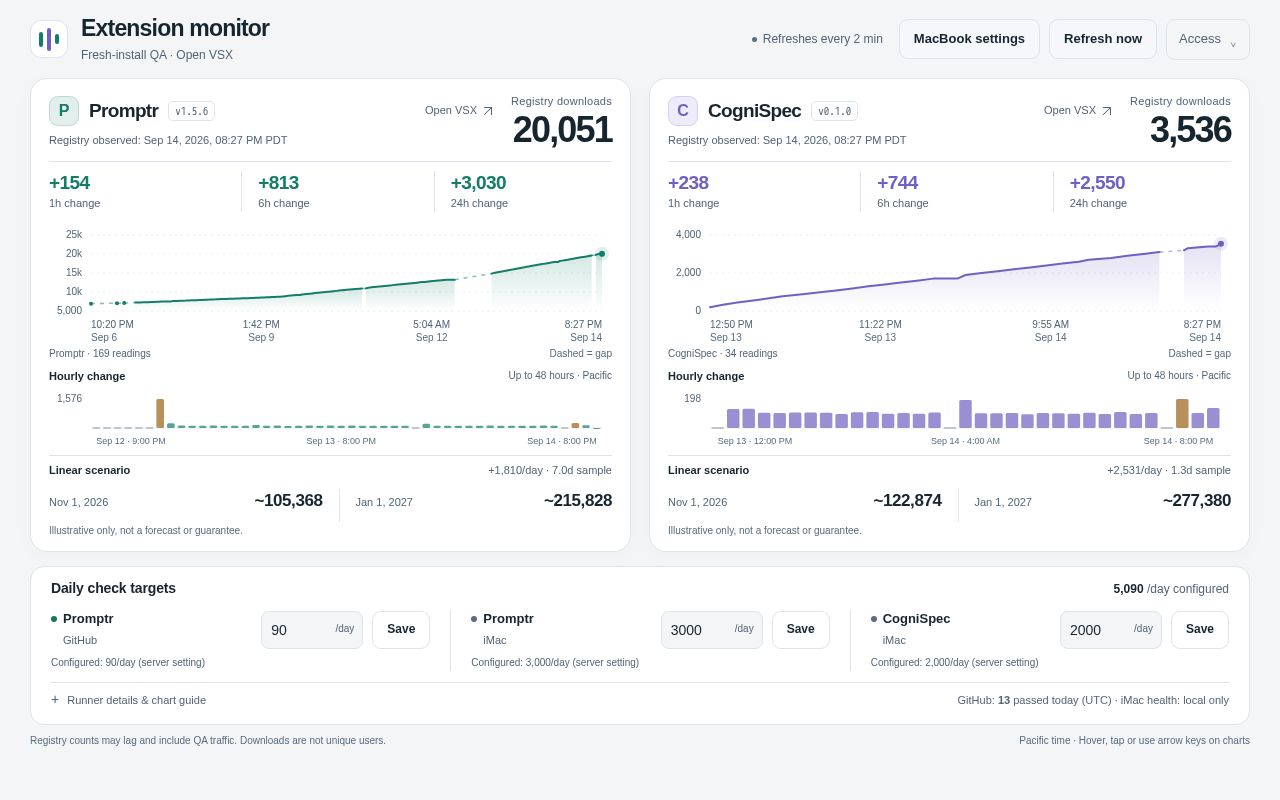This screenshot has height=800, width=1280.
Task: Click the "Refreshes every 2 min" status
Action: [x=817, y=39]
